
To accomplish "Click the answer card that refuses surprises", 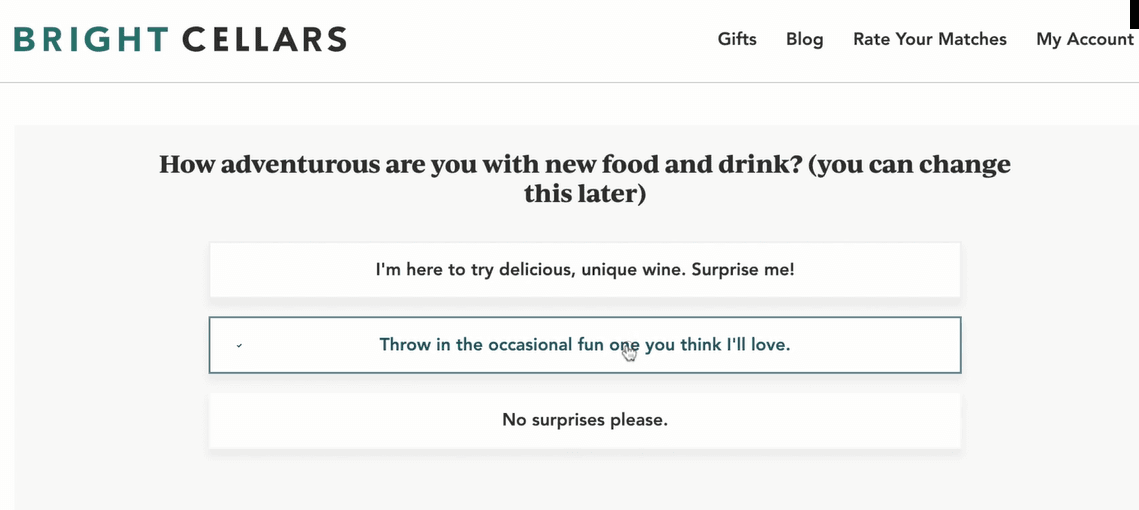I will [585, 420].
